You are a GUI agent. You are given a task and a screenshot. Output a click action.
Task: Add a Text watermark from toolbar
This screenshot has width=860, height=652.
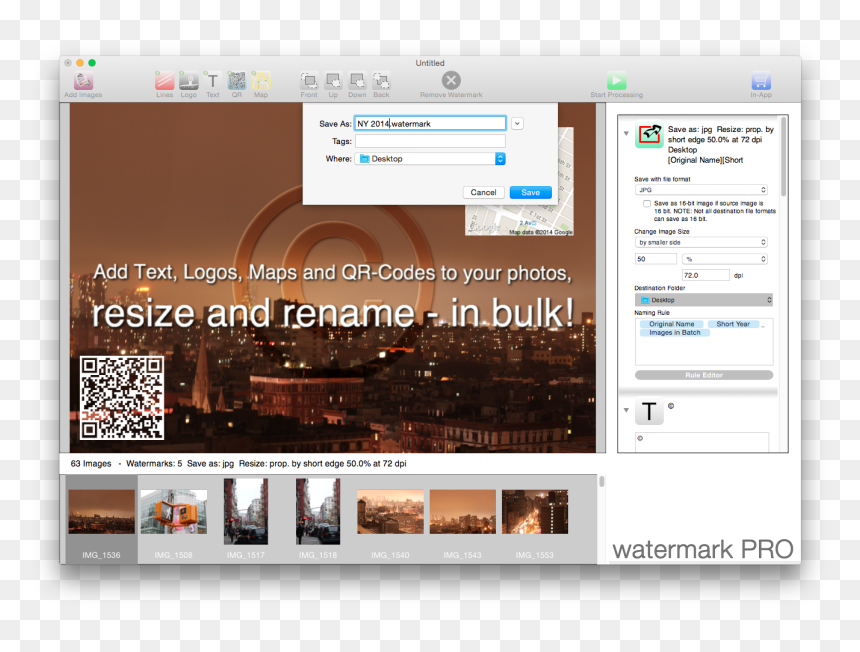pyautogui.click(x=212, y=81)
